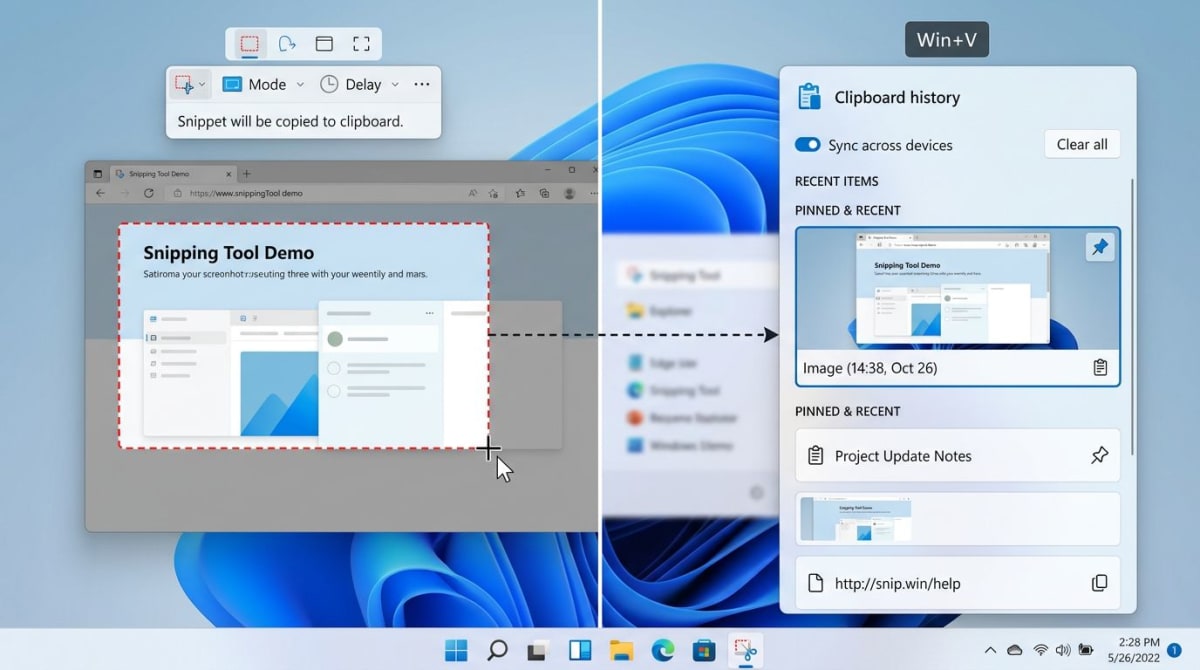Click the 'Snipping Tool Demo' page heading
This screenshot has width=1200, height=670.
(228, 253)
